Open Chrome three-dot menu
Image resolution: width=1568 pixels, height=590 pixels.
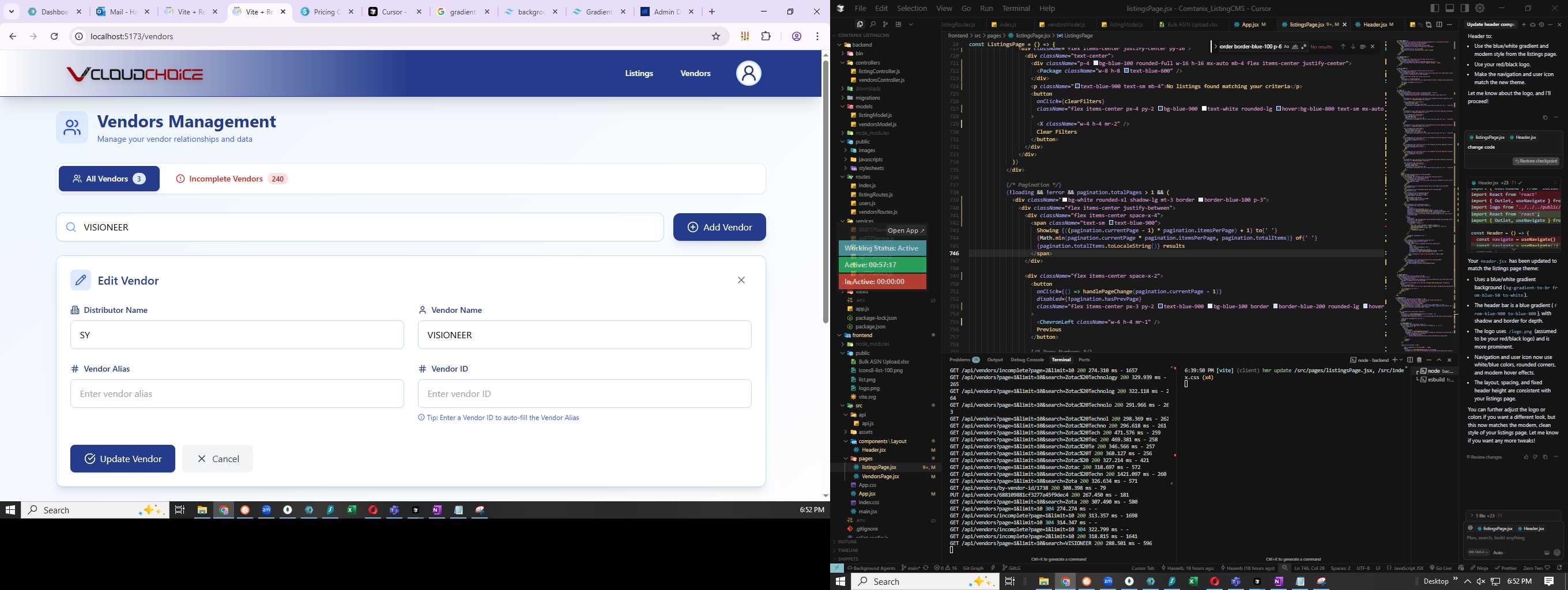(x=817, y=36)
